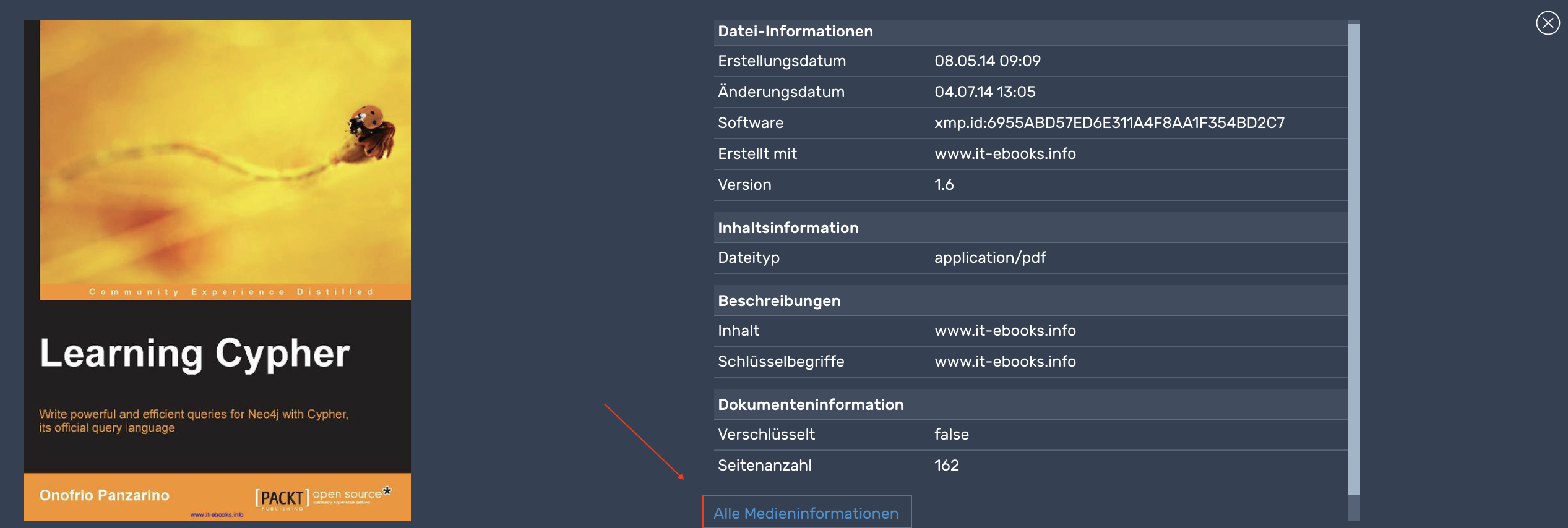The width and height of the screenshot is (1568, 528).
Task: Click the Verschlüsselt value 'false'
Action: (x=951, y=435)
